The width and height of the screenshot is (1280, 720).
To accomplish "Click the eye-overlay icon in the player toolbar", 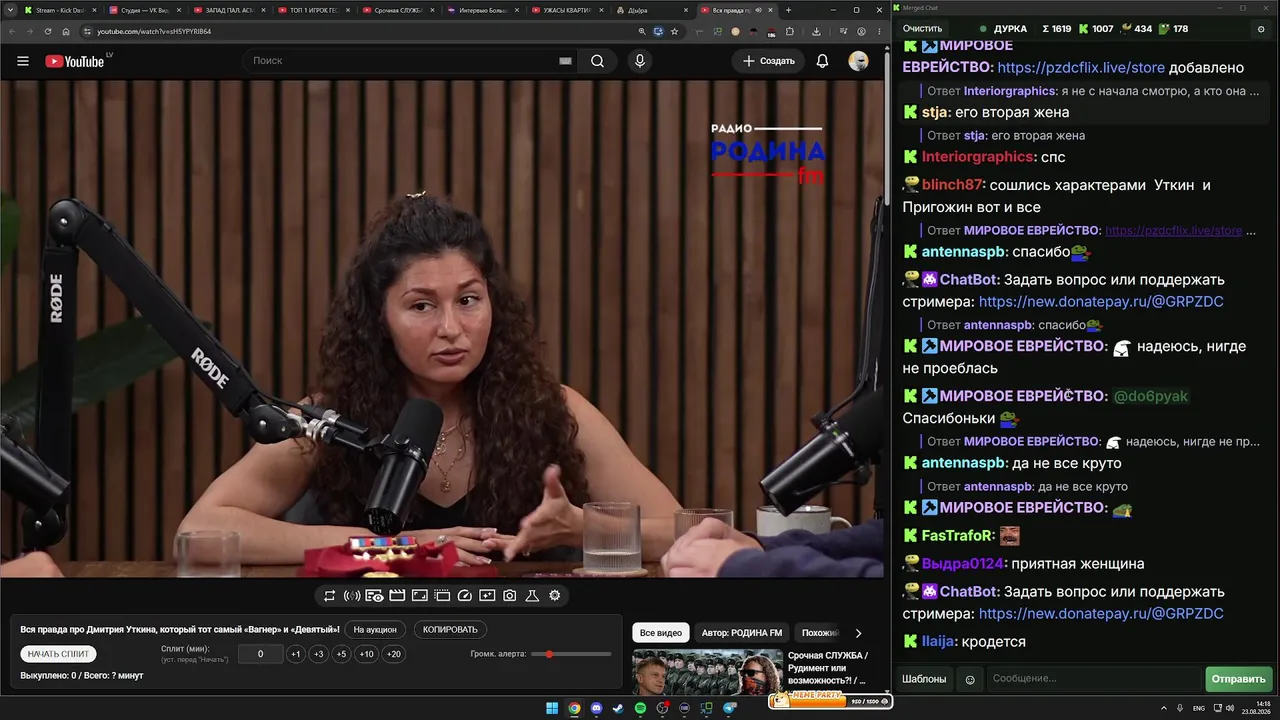I will [x=374, y=596].
